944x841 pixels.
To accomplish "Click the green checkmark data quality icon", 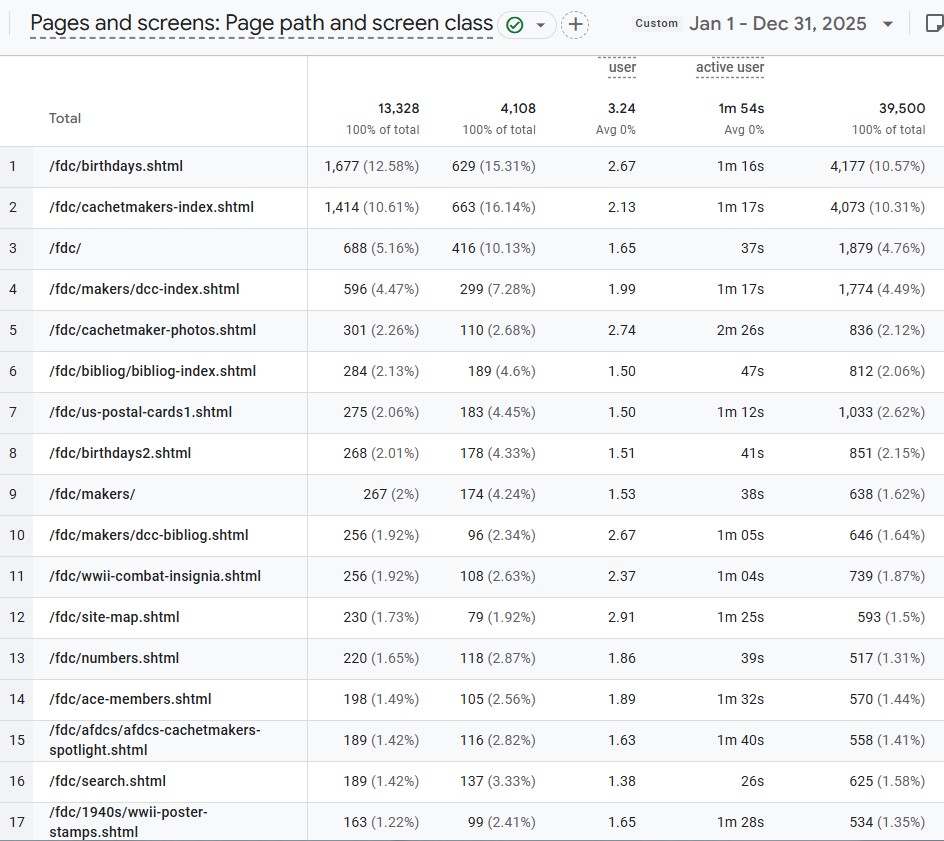I will 515,25.
